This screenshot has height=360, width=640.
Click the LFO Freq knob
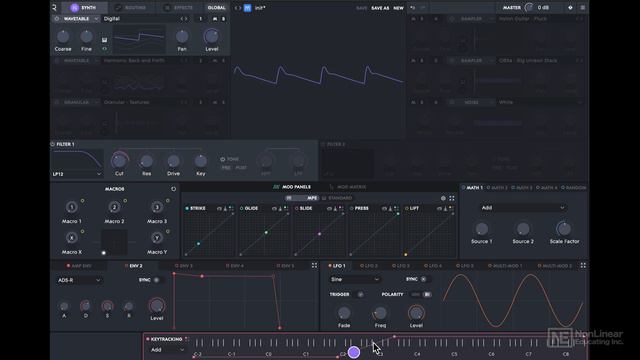[x=380, y=313]
